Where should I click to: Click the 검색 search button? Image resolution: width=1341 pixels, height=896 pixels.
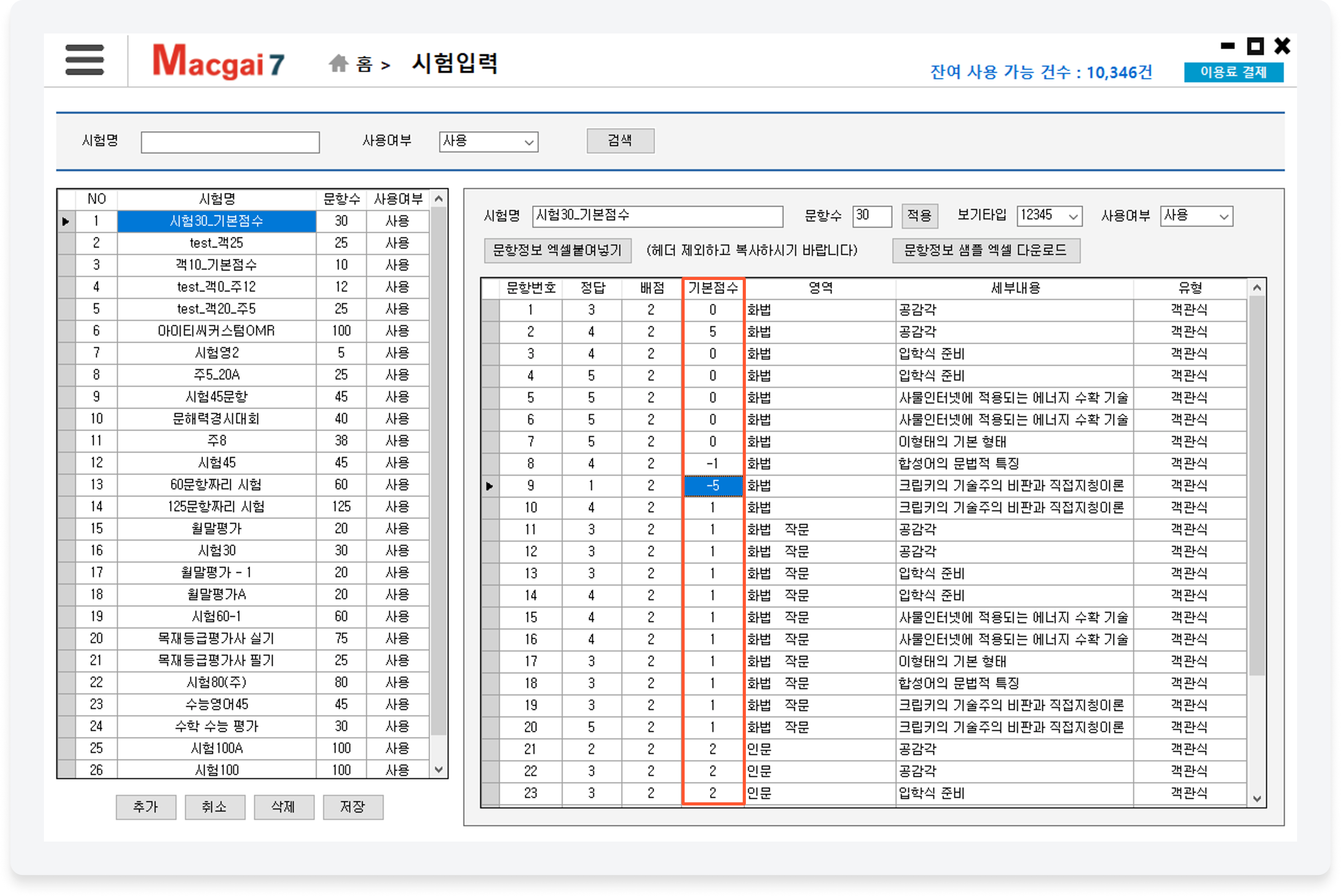(x=620, y=141)
